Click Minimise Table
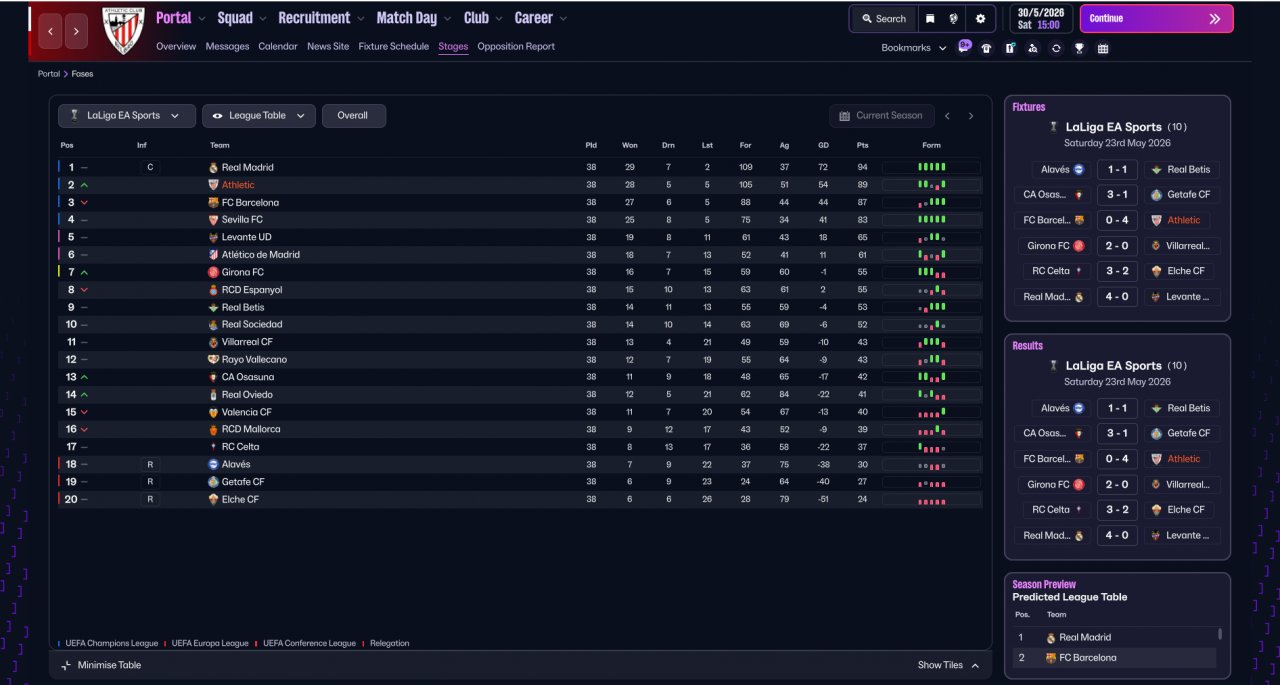The height and width of the screenshot is (685, 1280). coord(100,665)
